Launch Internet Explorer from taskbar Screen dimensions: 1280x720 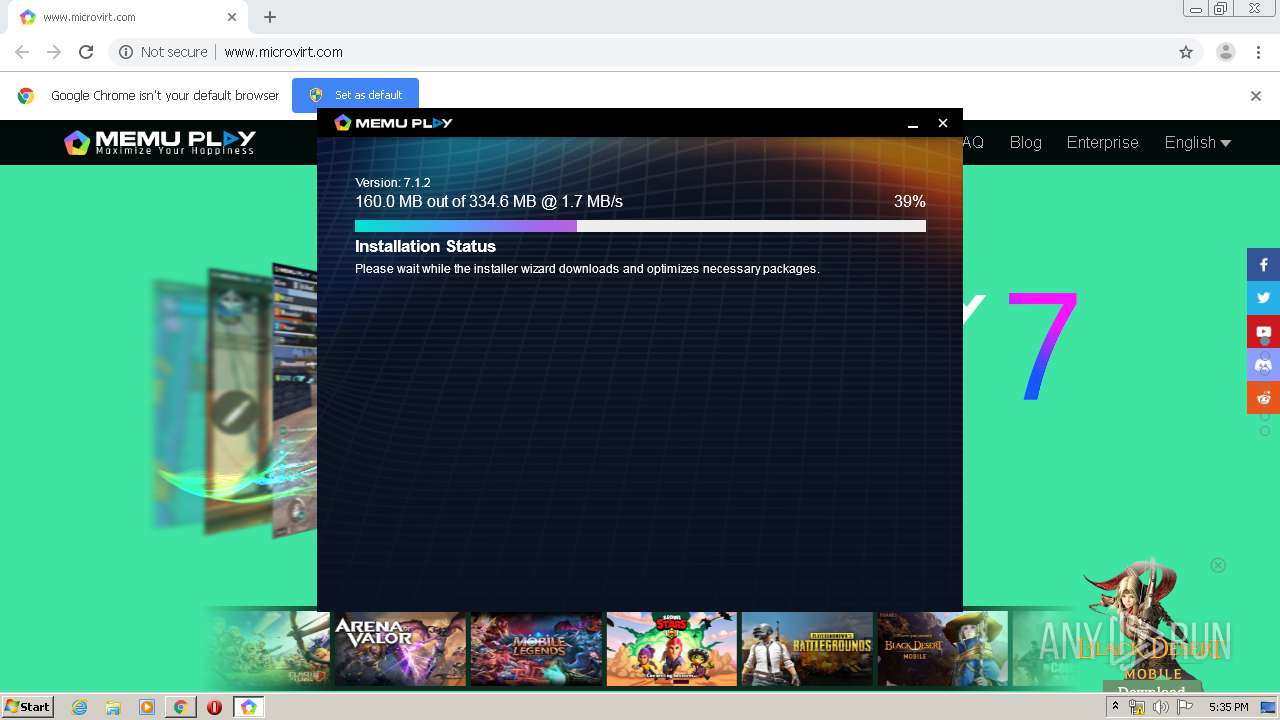(79, 707)
